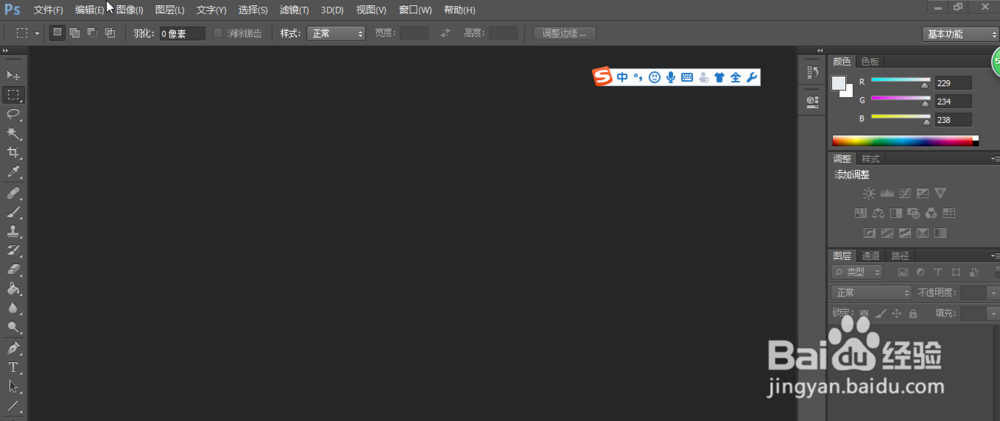Toggle lock position for layer
The width and height of the screenshot is (1000, 421).
896,313
